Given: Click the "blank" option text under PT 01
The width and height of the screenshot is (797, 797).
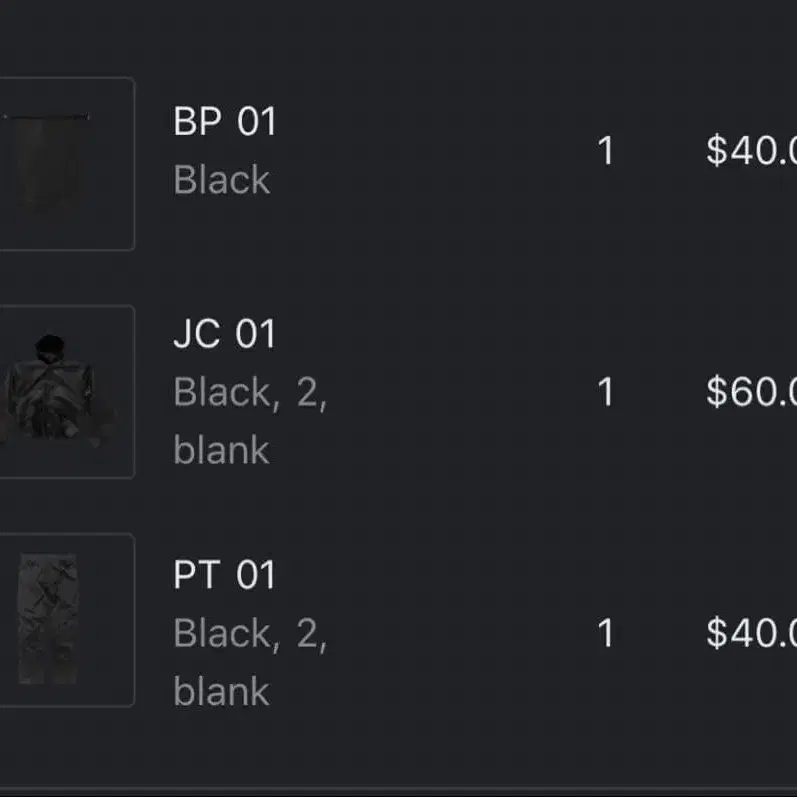Looking at the screenshot, I should click(x=221, y=692).
